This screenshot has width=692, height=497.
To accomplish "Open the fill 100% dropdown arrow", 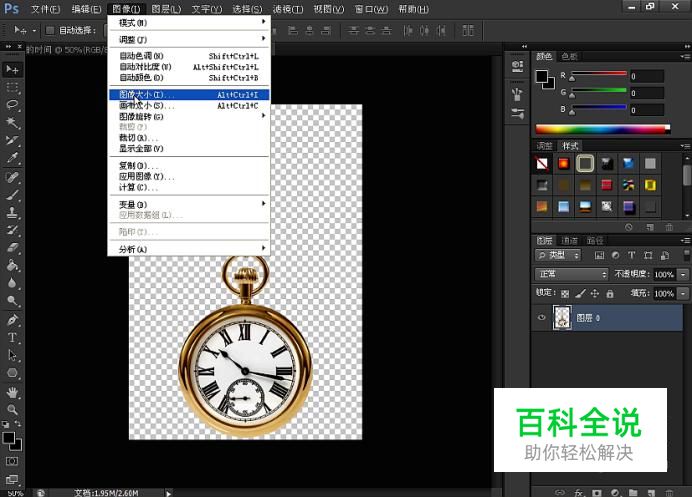I will pyautogui.click(x=683, y=293).
